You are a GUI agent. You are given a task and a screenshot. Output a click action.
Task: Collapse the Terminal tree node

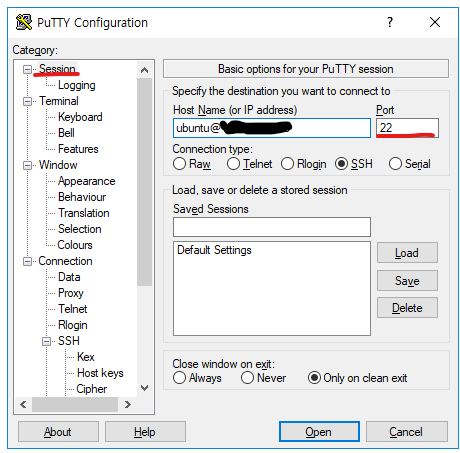pos(27,101)
